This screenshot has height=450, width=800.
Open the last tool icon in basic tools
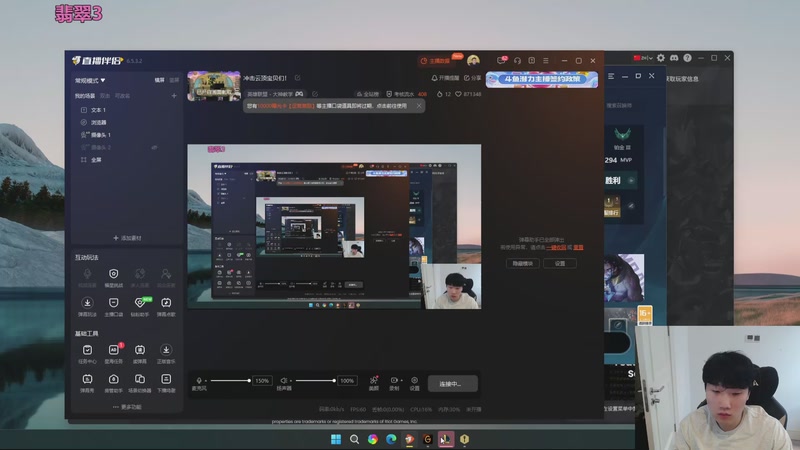[166, 379]
